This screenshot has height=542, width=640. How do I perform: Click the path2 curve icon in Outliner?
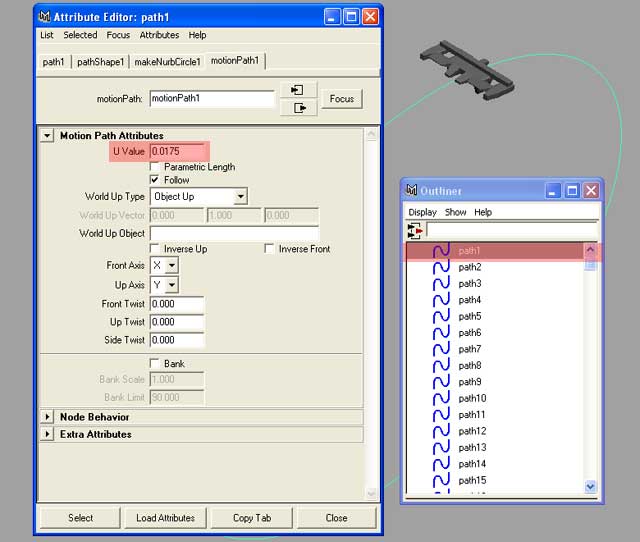click(441, 267)
